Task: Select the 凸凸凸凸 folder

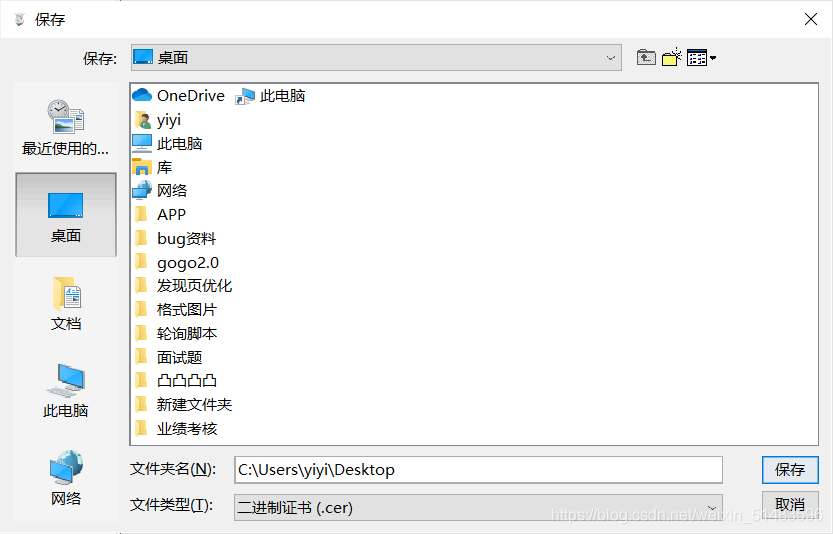Action: (175, 381)
